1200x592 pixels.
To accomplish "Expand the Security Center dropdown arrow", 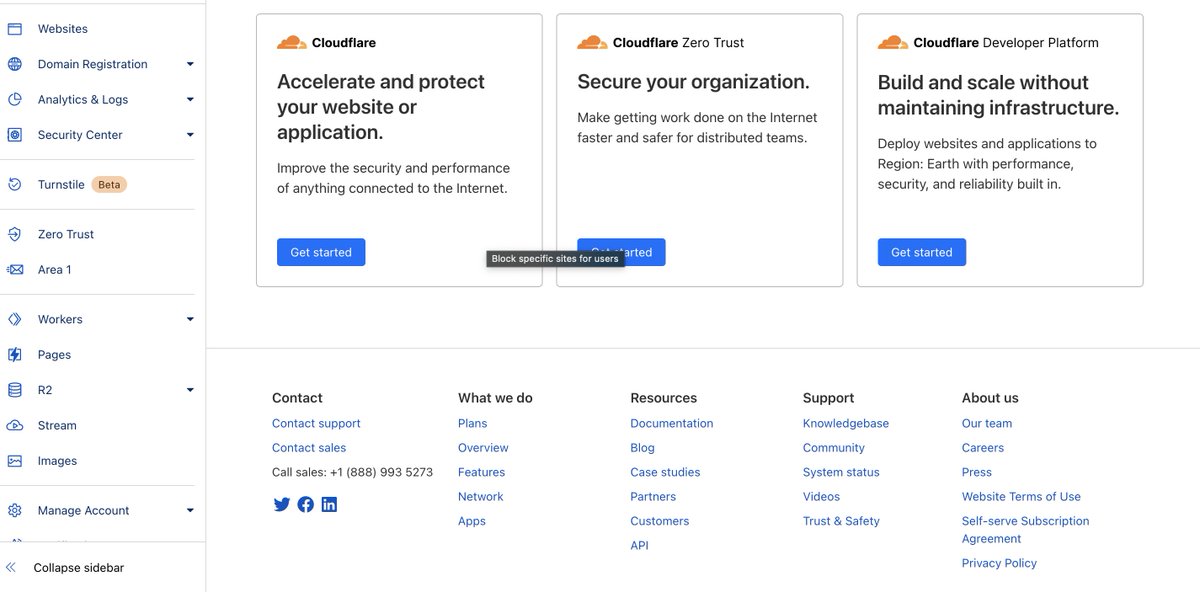I will tap(190, 135).
